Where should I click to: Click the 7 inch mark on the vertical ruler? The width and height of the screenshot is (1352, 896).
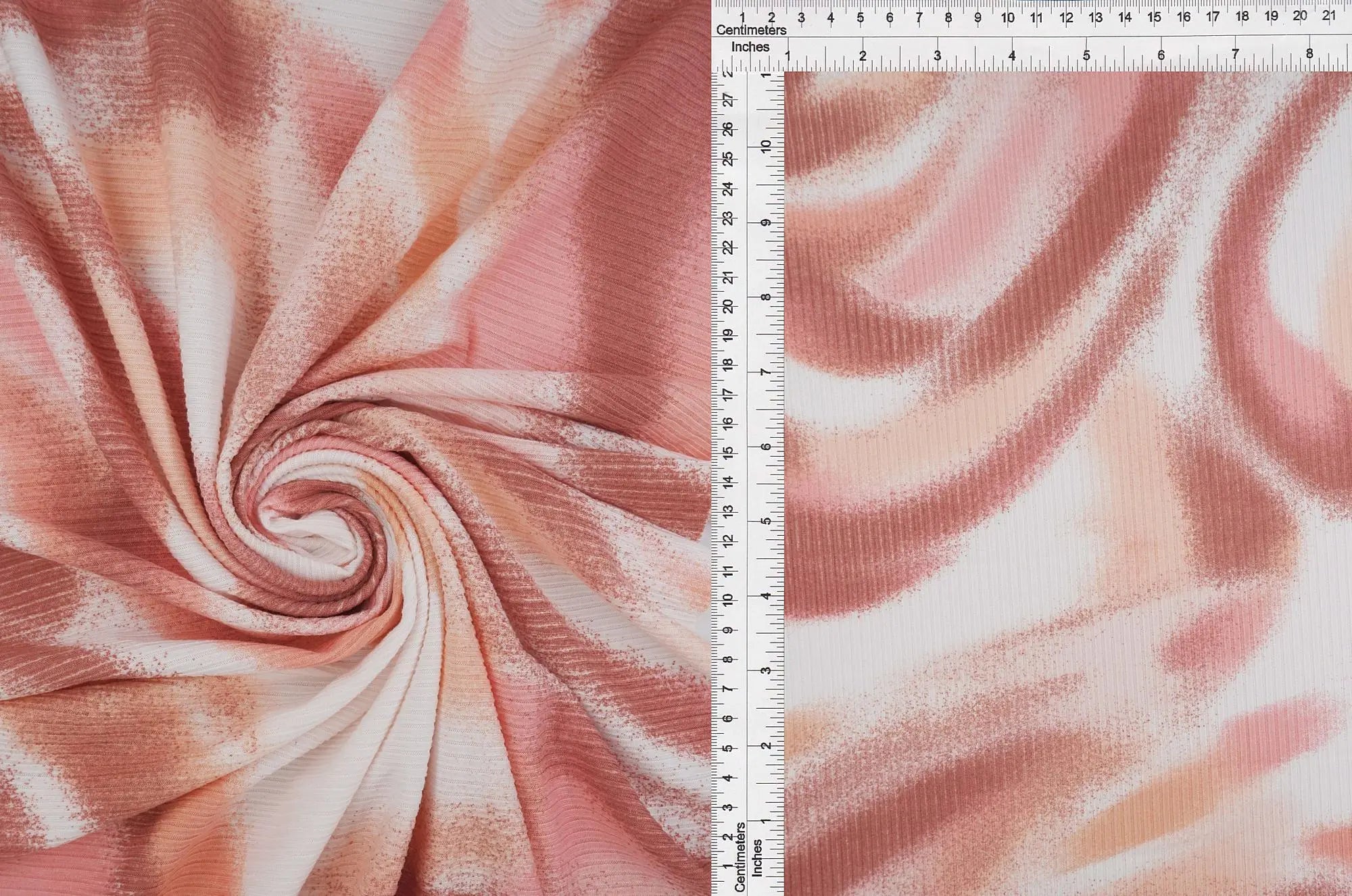coord(765,372)
